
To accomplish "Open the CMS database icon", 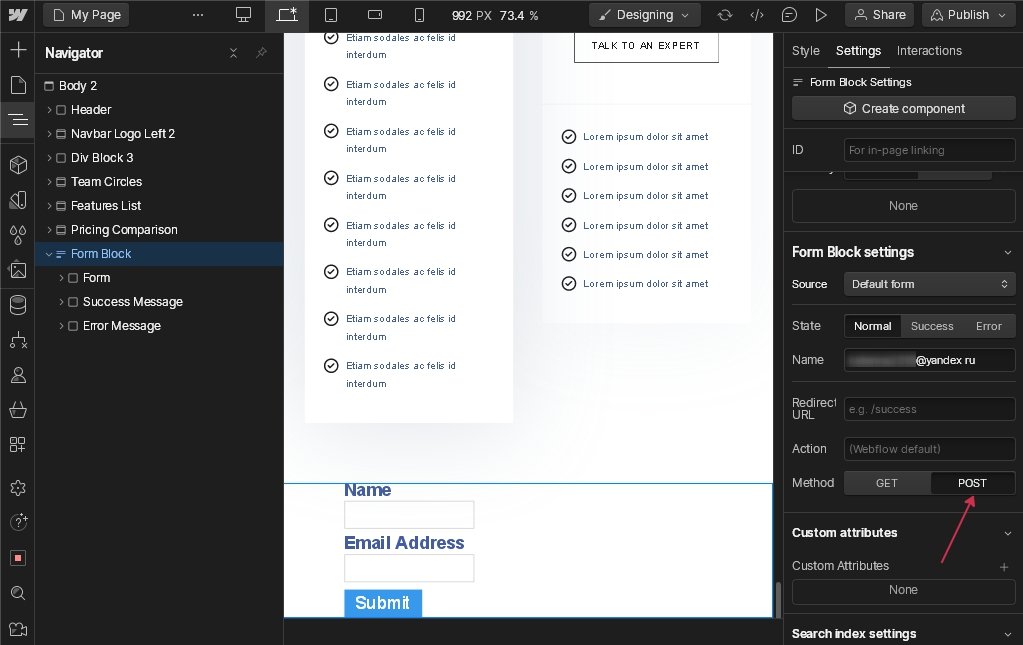I will pos(17,305).
